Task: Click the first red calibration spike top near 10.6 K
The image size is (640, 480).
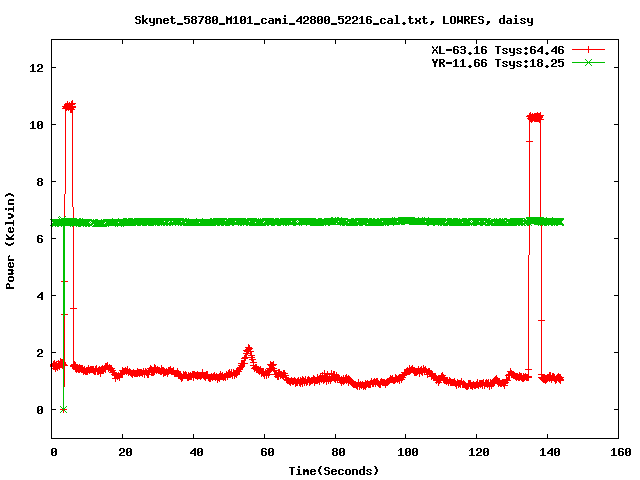Action: click(69, 107)
